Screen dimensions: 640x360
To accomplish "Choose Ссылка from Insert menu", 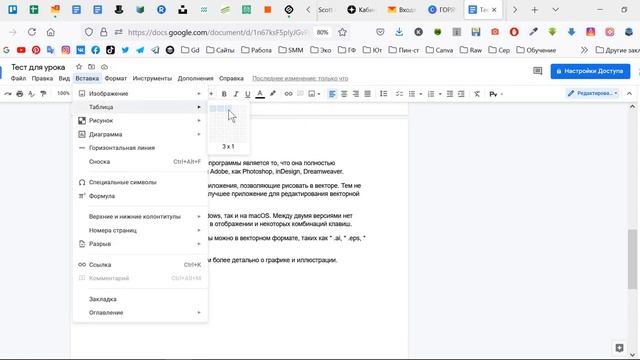I will pos(140,264).
